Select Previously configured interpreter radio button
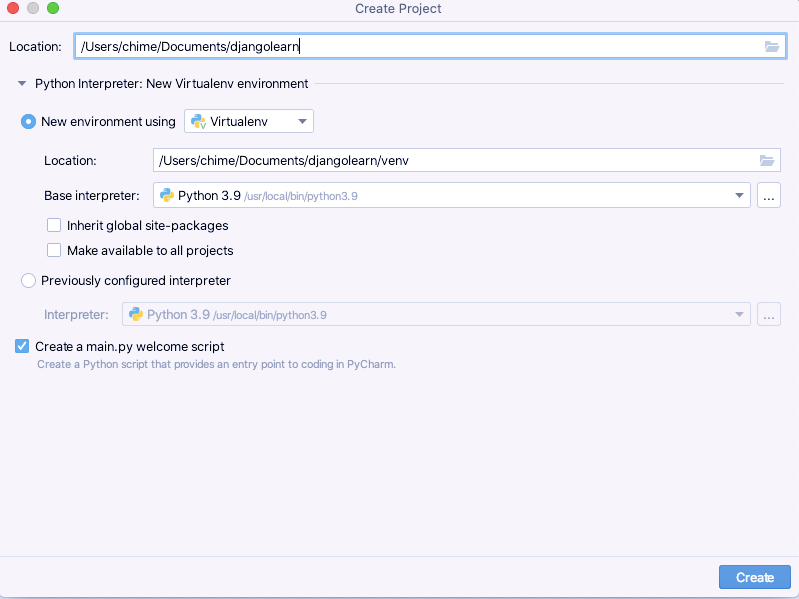 28,281
